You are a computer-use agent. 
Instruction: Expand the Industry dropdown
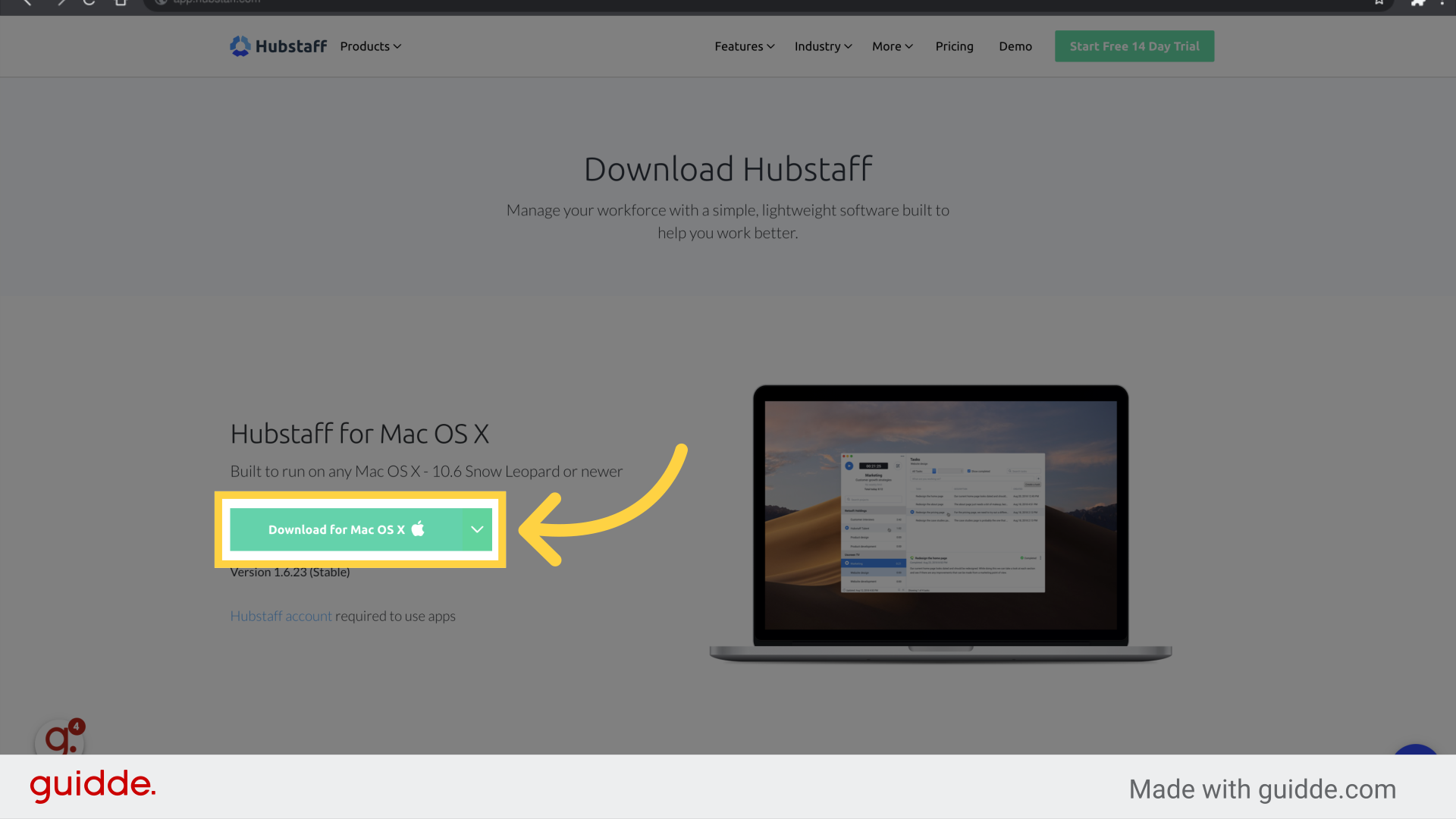pos(823,46)
